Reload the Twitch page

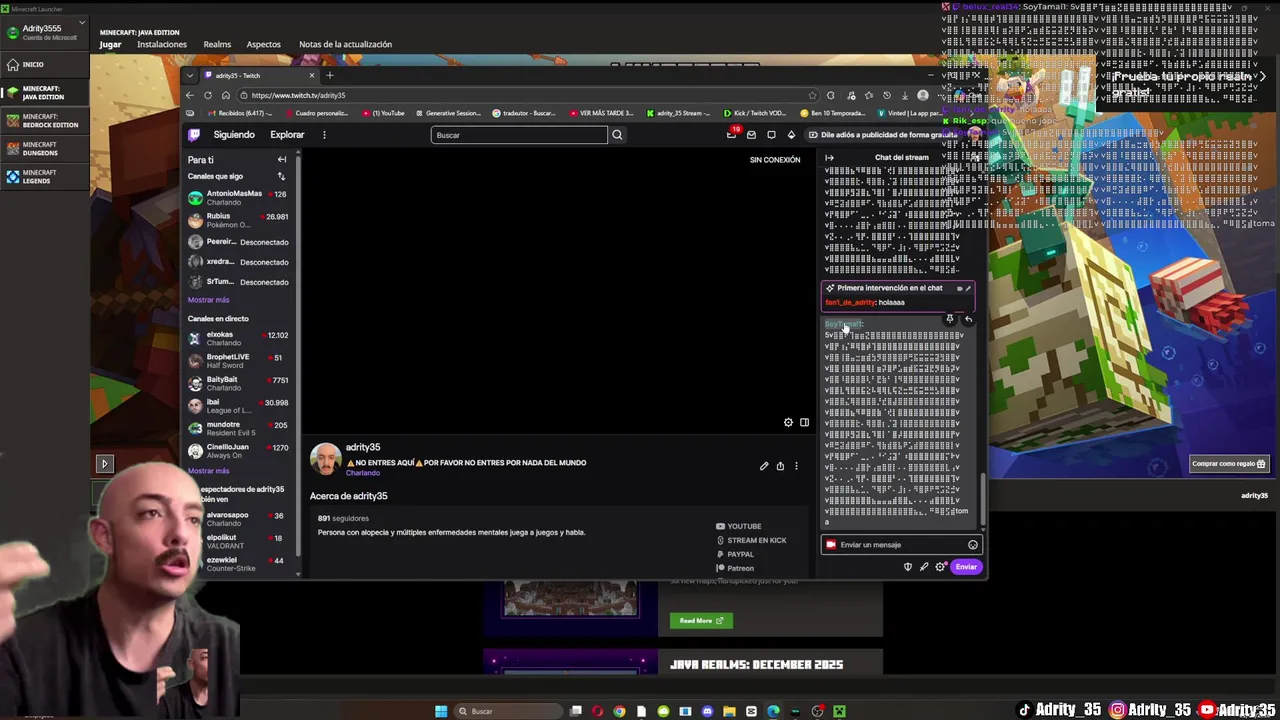coord(208,95)
